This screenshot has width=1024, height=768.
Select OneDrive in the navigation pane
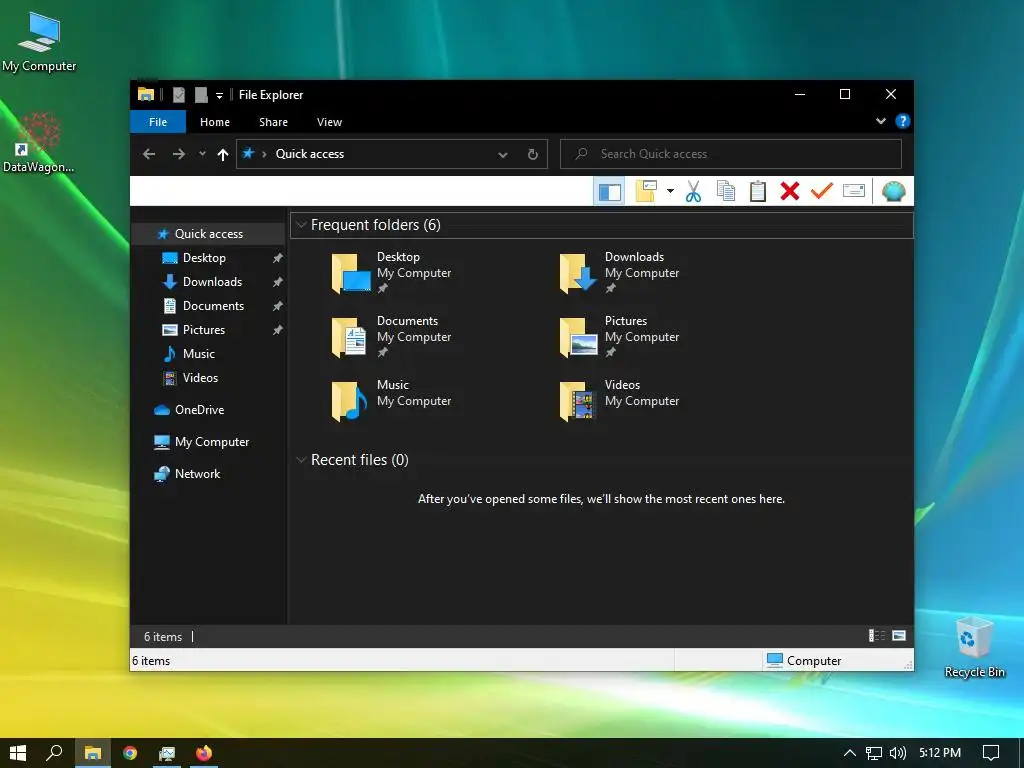click(199, 410)
